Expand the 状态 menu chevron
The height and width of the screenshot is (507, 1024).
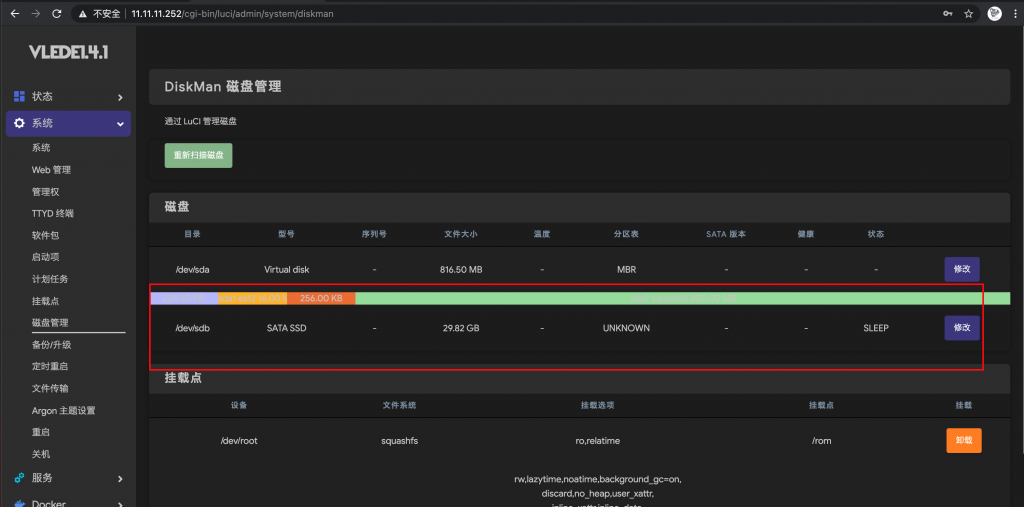point(120,97)
